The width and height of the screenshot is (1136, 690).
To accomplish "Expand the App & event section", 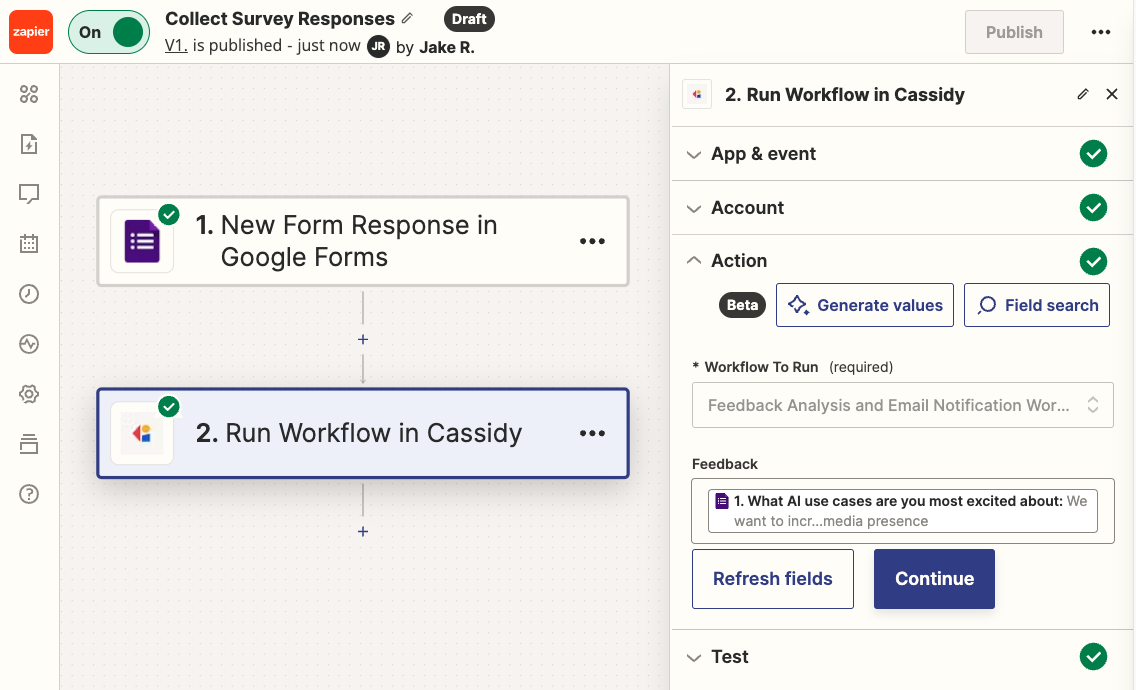I will (764, 154).
